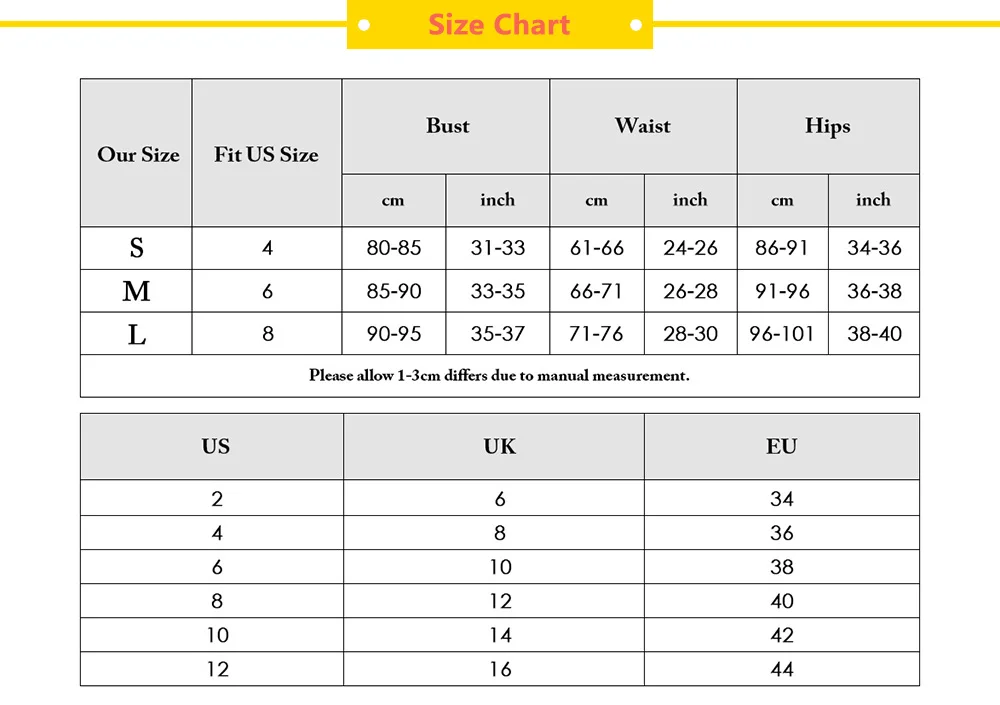Select the L size row label

(x=137, y=334)
